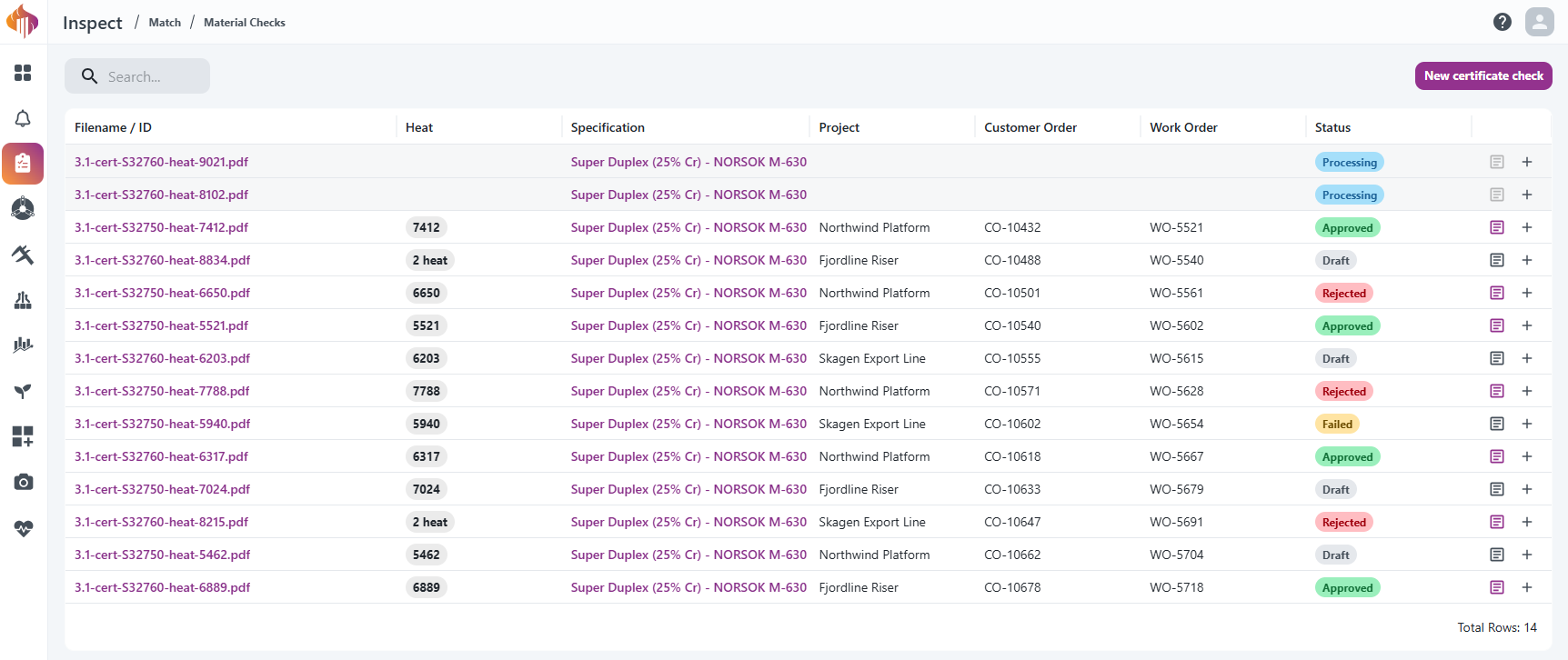
Task: Select the WO-5691 work order cell
Action: pyautogui.click(x=1176, y=522)
